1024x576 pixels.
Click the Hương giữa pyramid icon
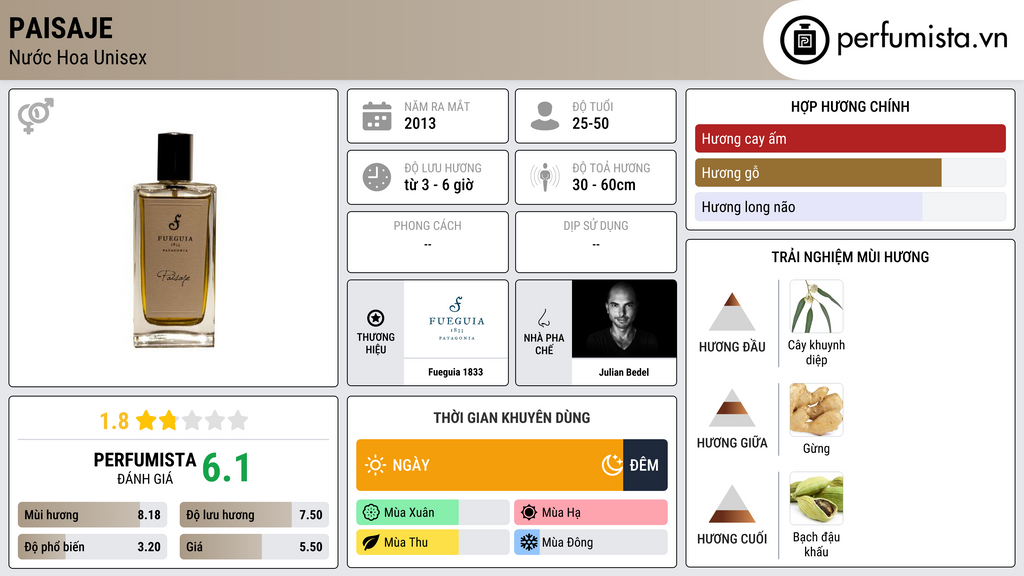[x=732, y=408]
